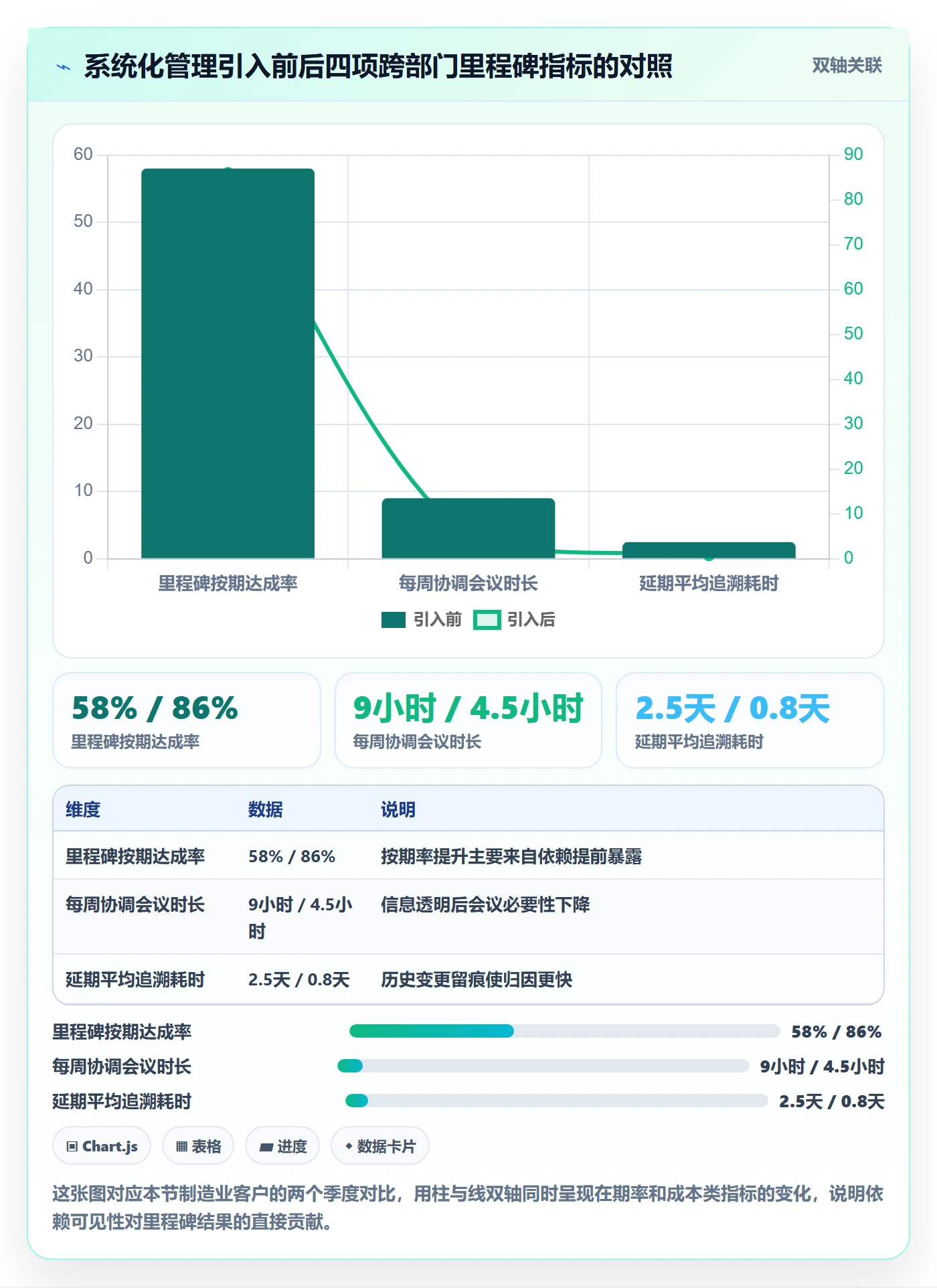The width and height of the screenshot is (937, 1288).
Task: Select the 进度 tag chip
Action: click(282, 1146)
